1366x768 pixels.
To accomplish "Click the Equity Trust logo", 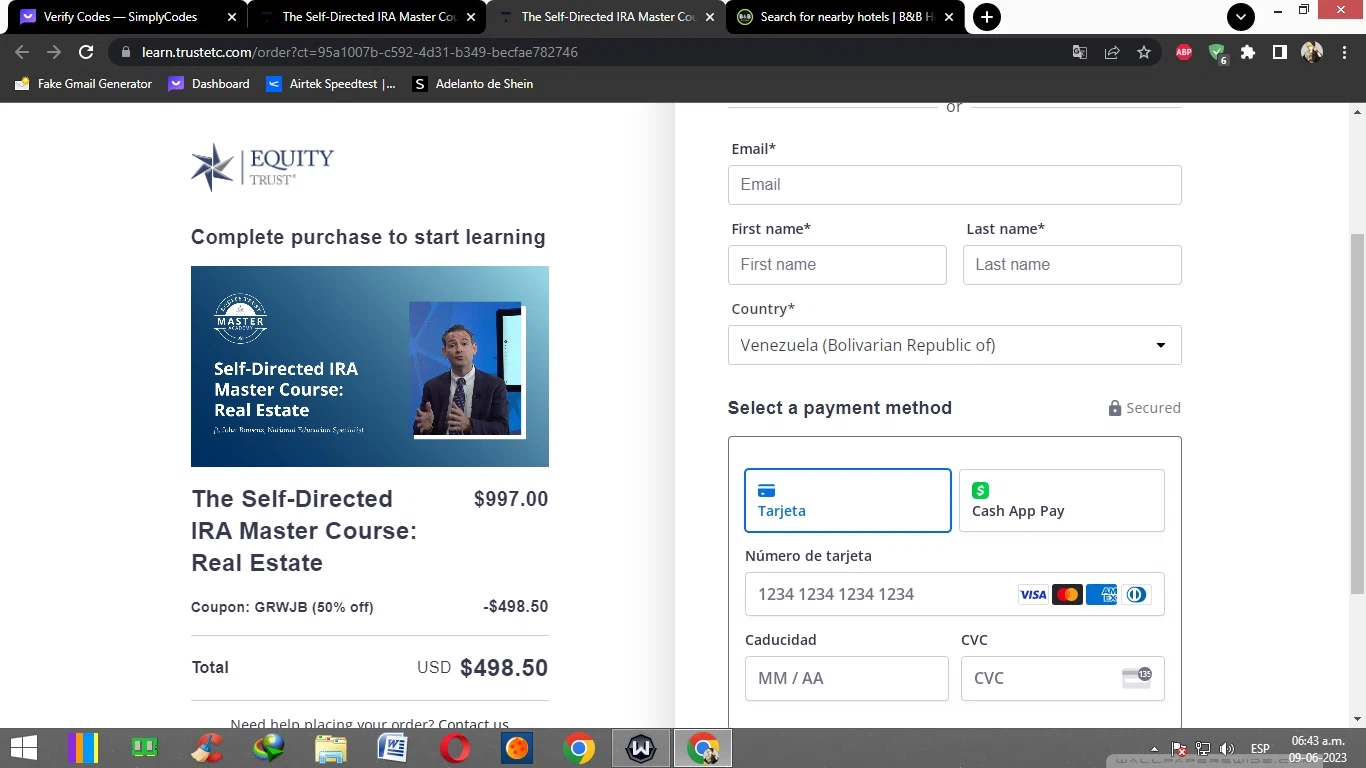I will [x=262, y=166].
